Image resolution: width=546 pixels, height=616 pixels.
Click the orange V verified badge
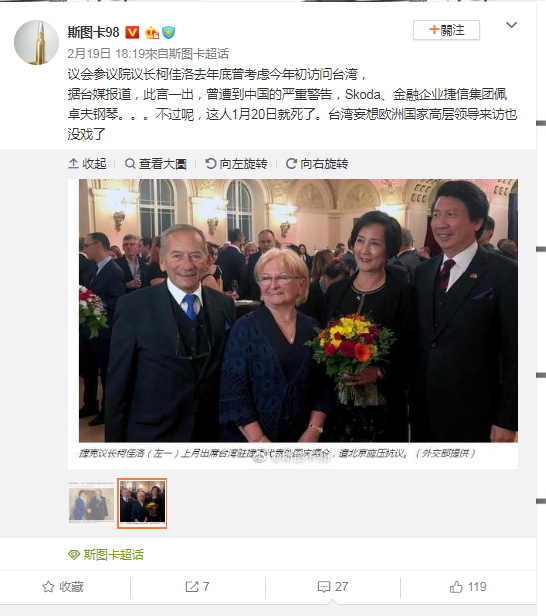(132, 32)
